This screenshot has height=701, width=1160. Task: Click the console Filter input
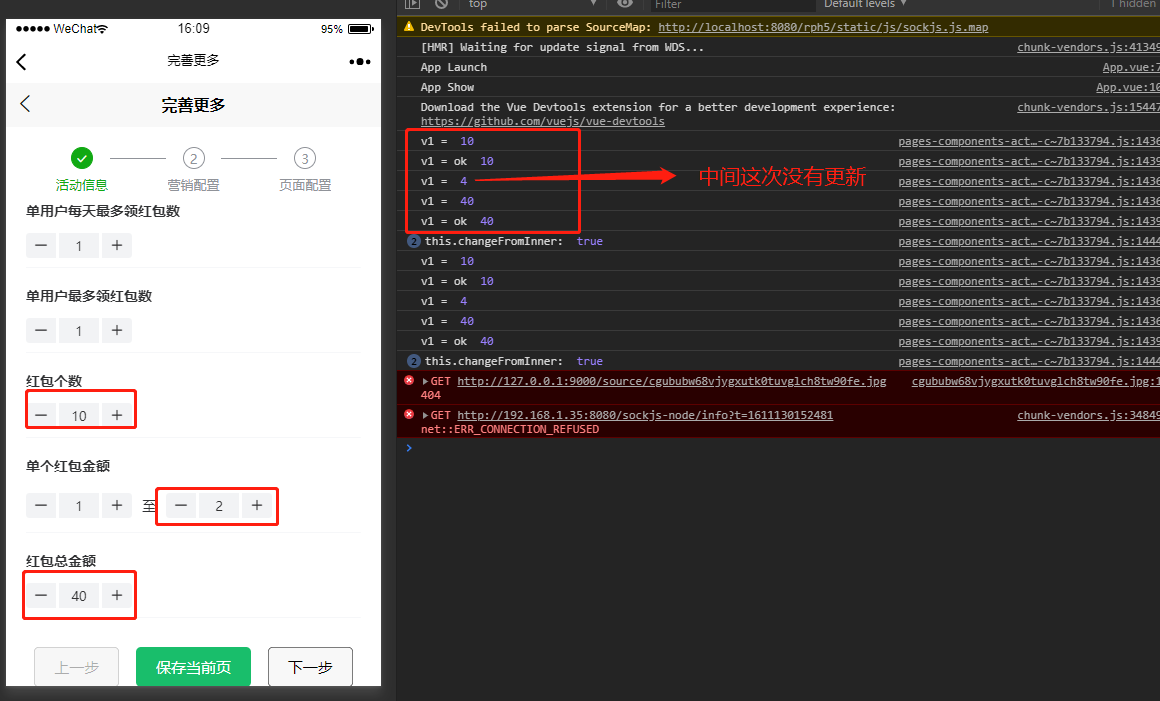(731, 4)
